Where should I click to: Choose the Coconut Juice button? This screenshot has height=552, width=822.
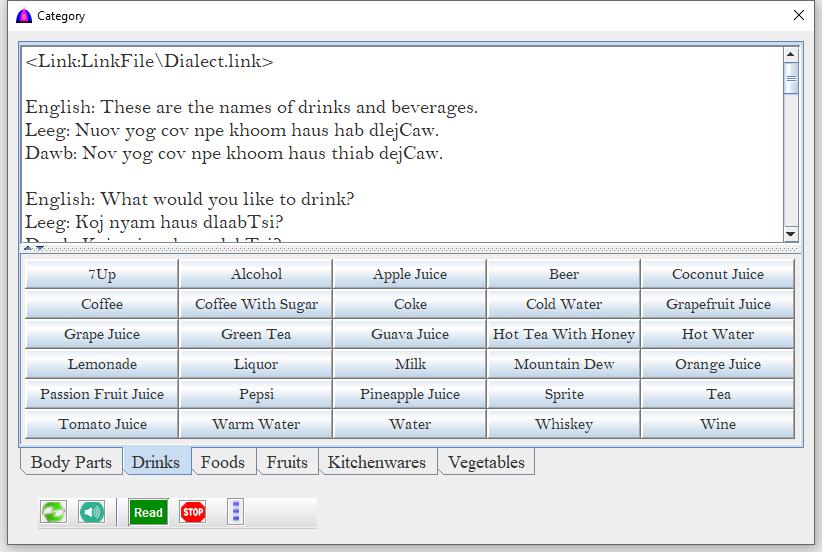click(717, 274)
